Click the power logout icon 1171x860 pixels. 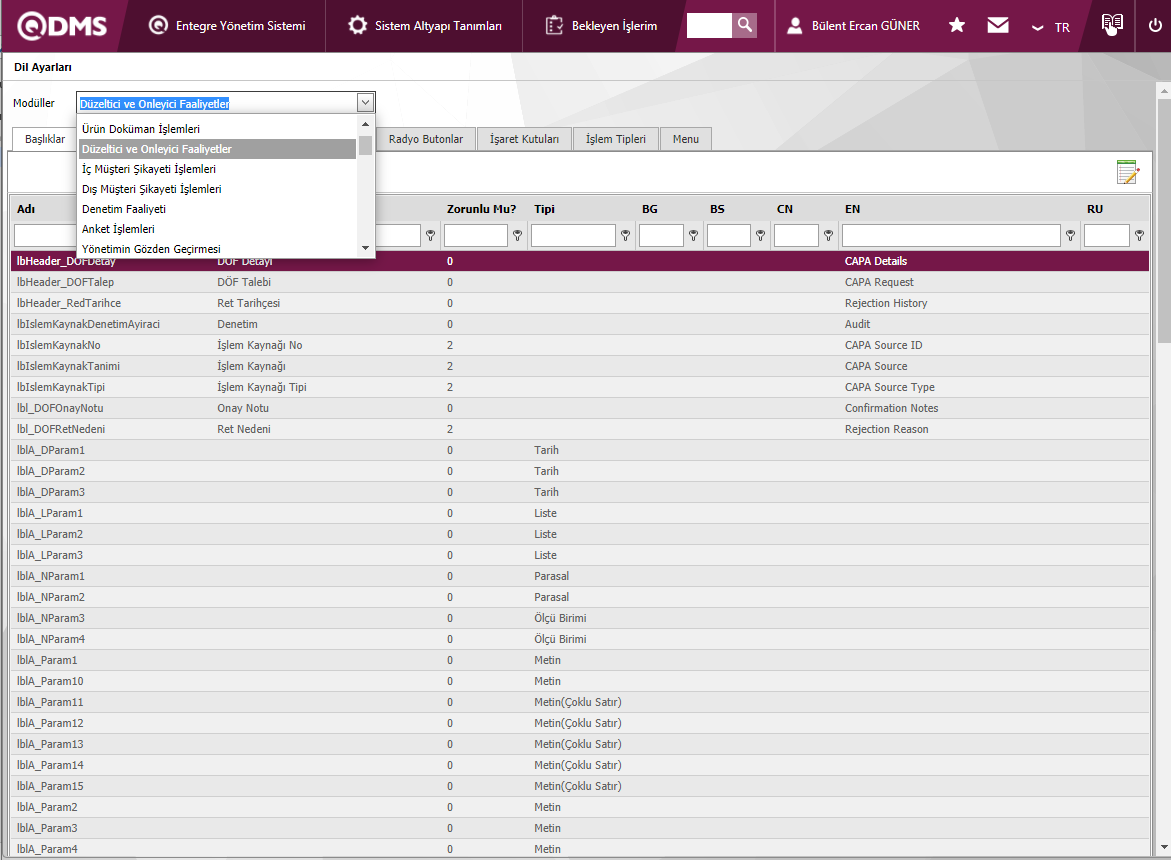click(1155, 25)
